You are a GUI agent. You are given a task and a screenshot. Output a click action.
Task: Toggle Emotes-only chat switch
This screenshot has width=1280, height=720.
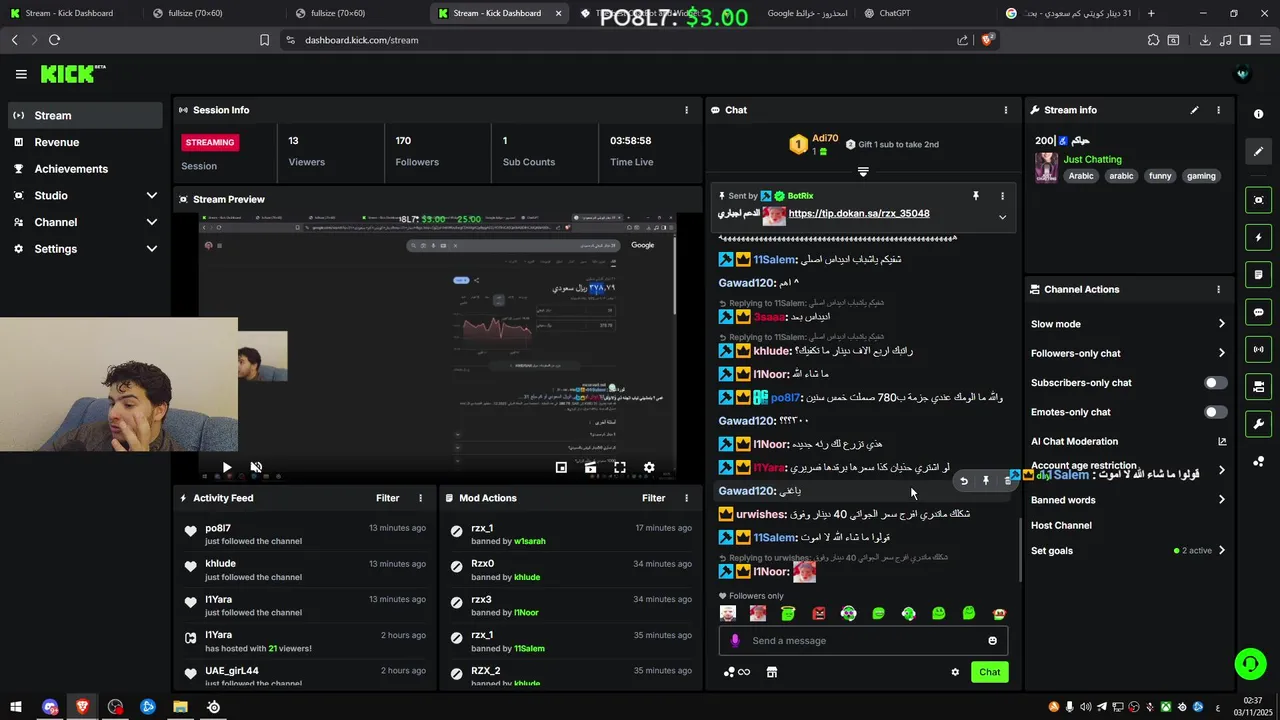pos(1215,412)
